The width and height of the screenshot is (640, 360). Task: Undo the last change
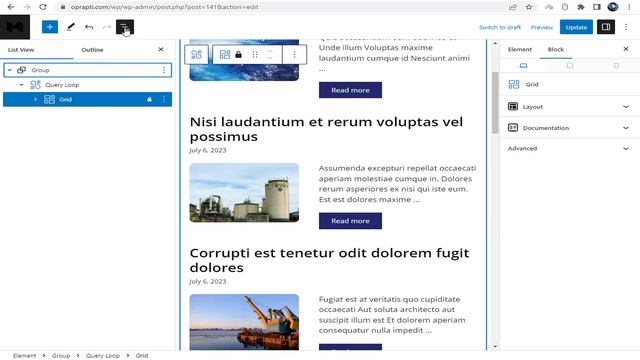pos(89,27)
